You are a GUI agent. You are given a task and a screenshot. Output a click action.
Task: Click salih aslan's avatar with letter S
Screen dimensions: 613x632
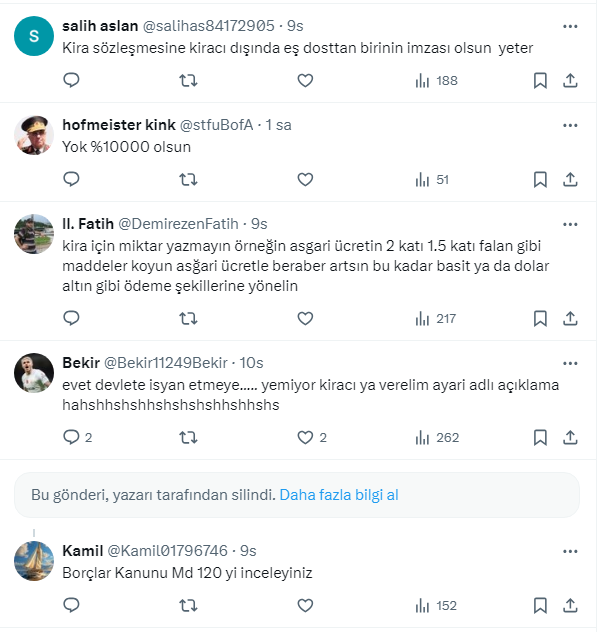tap(33, 36)
